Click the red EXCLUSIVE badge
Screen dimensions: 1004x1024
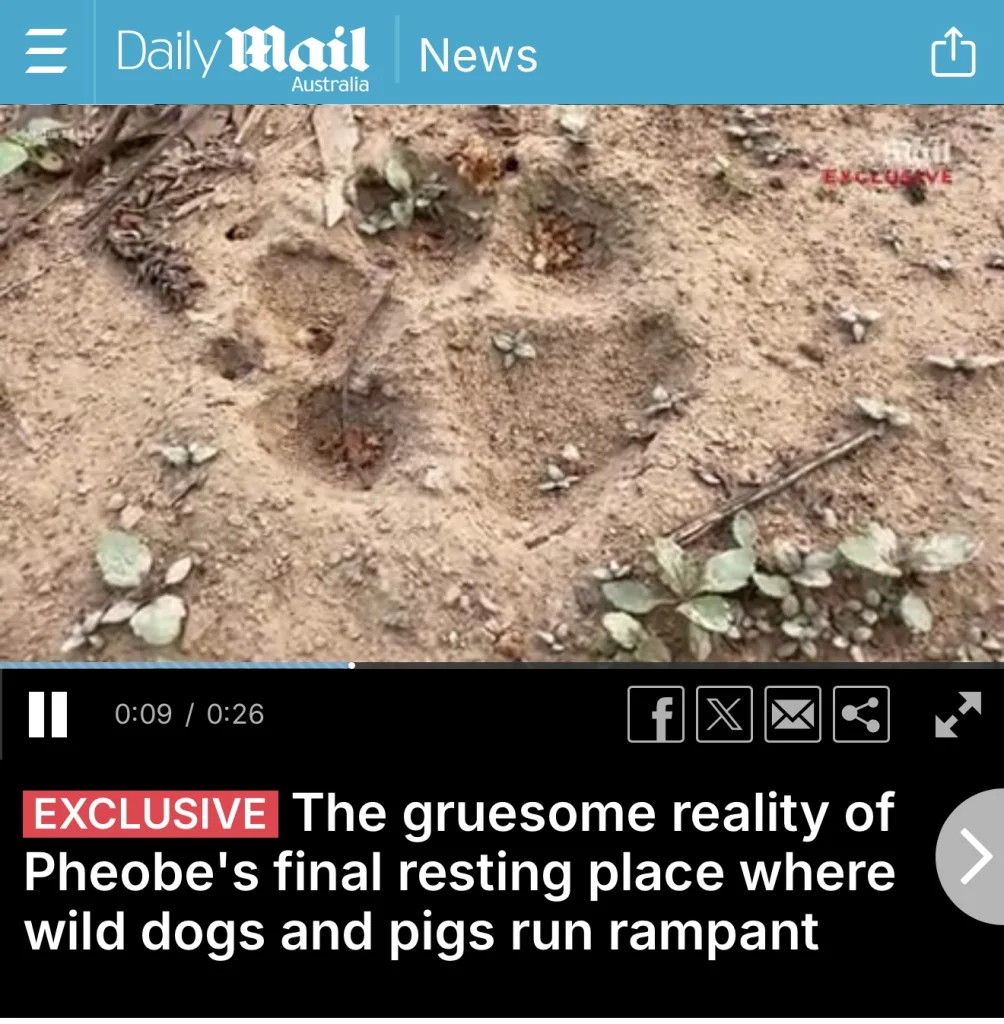150,814
